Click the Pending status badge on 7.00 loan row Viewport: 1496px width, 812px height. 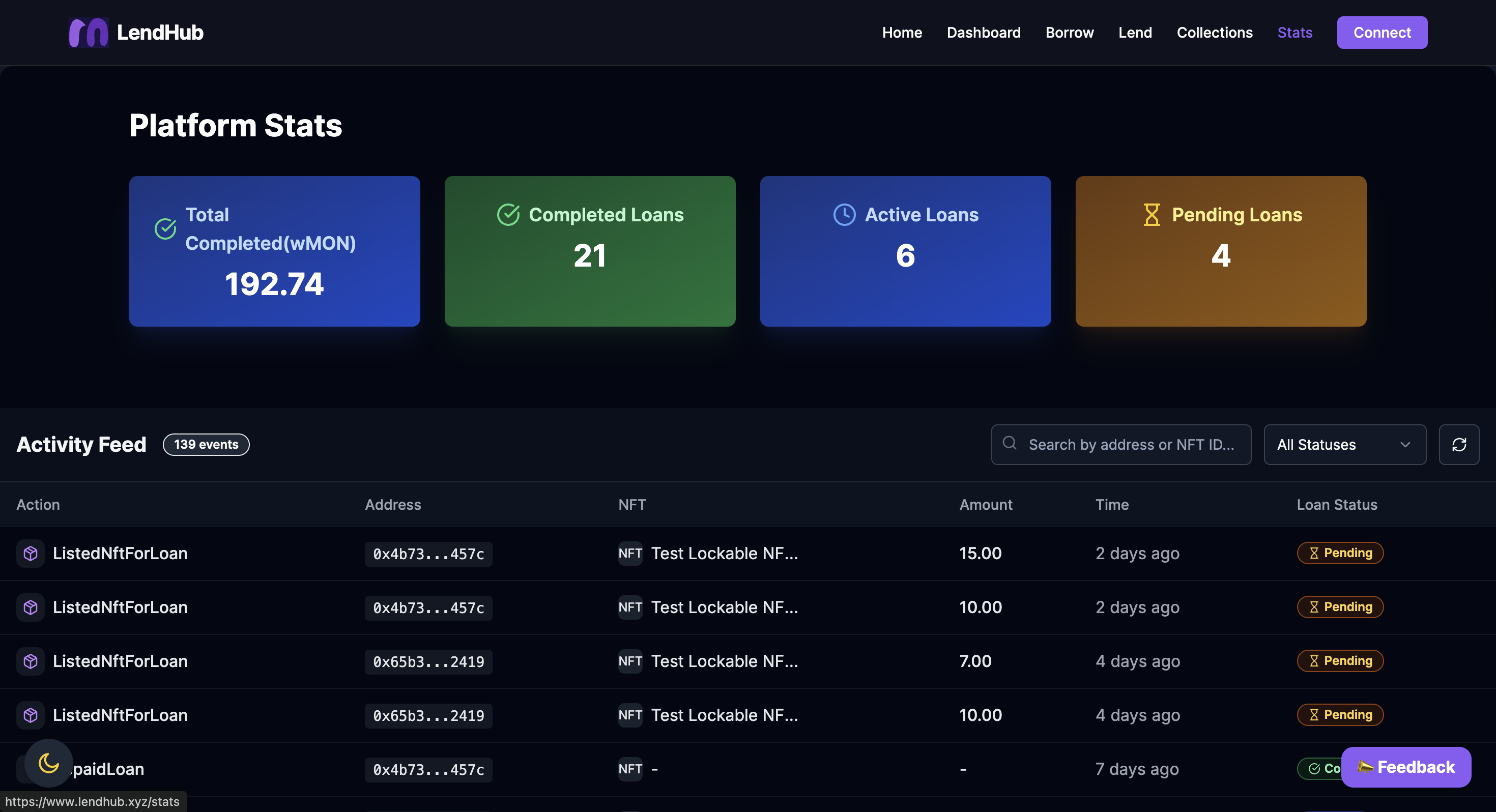1340,660
